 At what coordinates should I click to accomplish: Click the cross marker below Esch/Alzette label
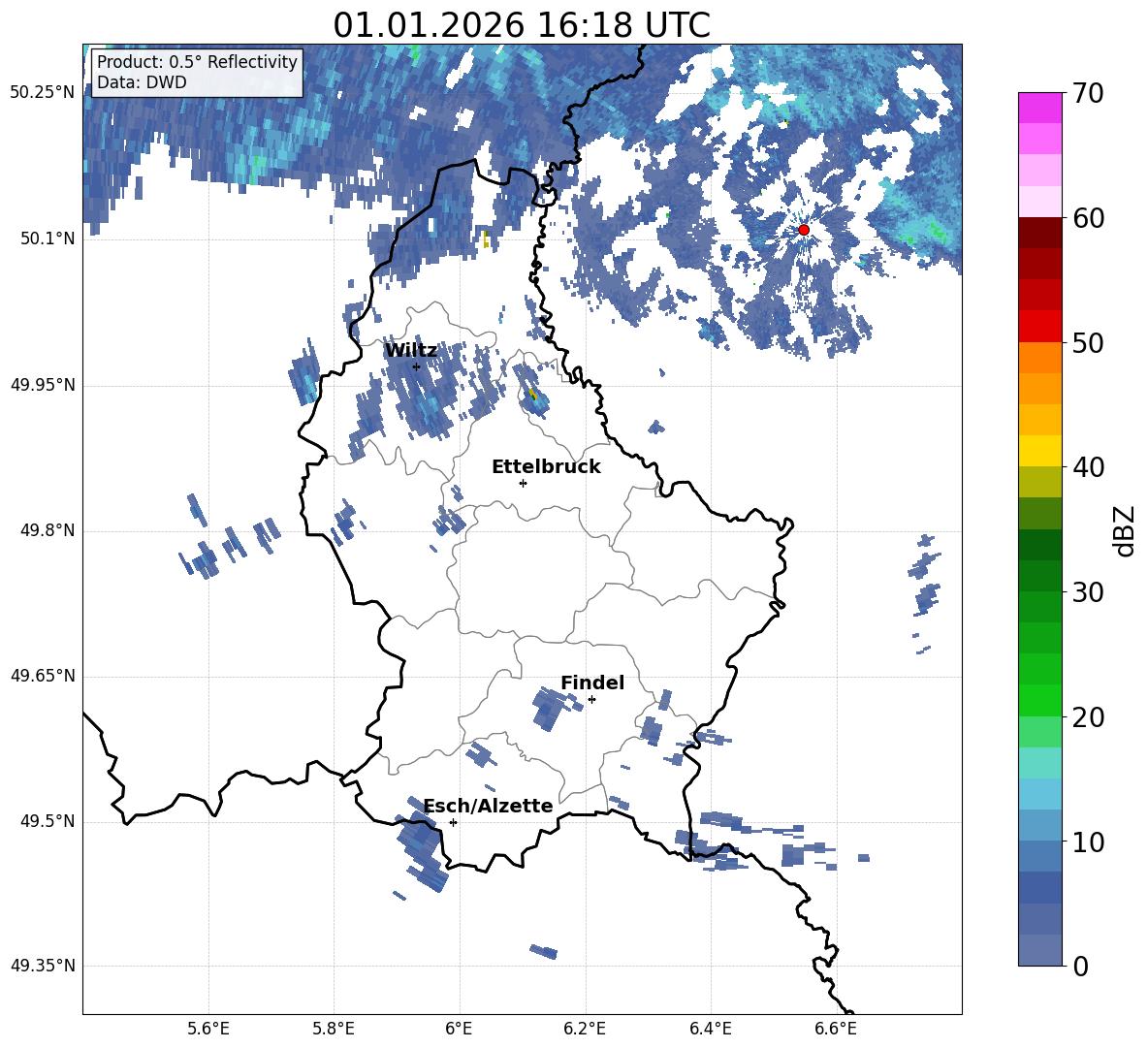pos(453,822)
